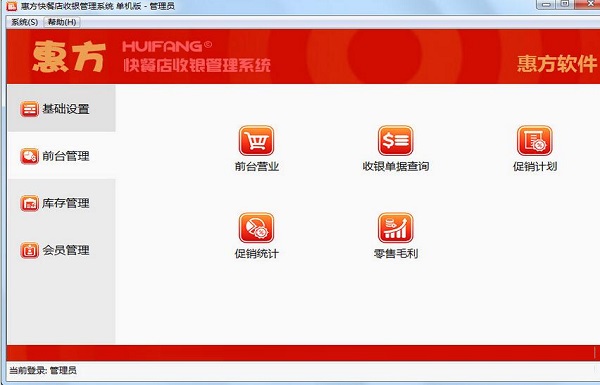Click the maximize window button
Screen dimensions: 600x385
(565, 4)
